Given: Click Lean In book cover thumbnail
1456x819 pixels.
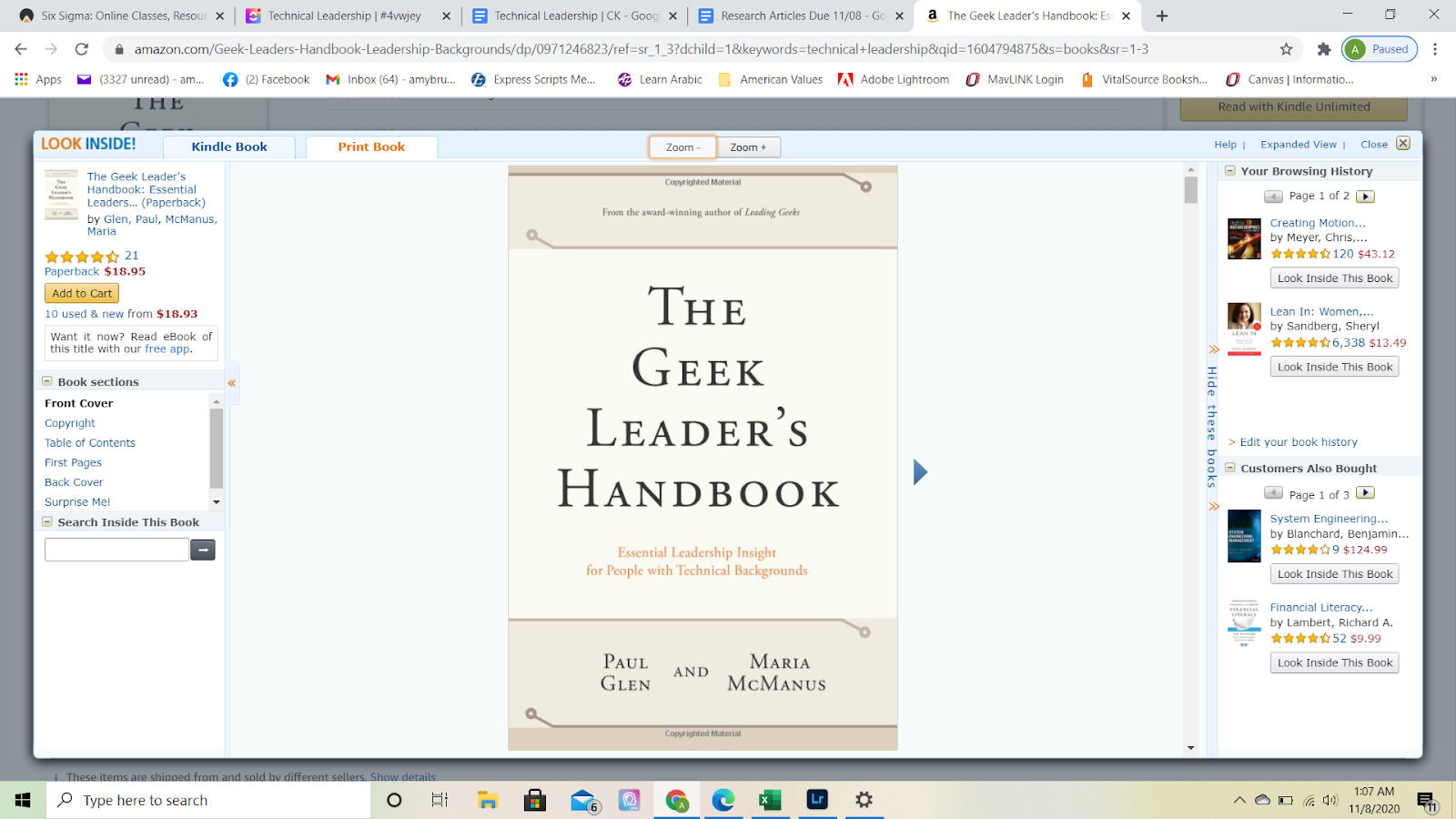Looking at the screenshot, I should 1244,329.
